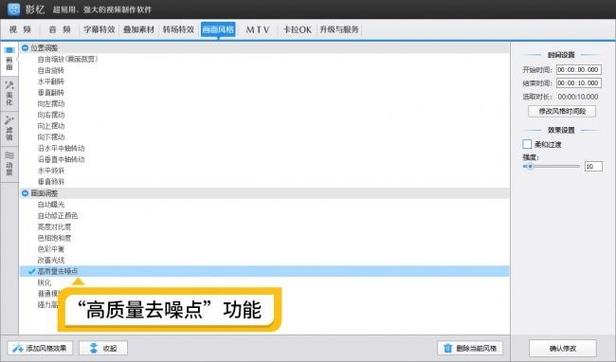Select the 自动修正颜色 effect
This screenshot has height=362, width=616.
[57, 216]
